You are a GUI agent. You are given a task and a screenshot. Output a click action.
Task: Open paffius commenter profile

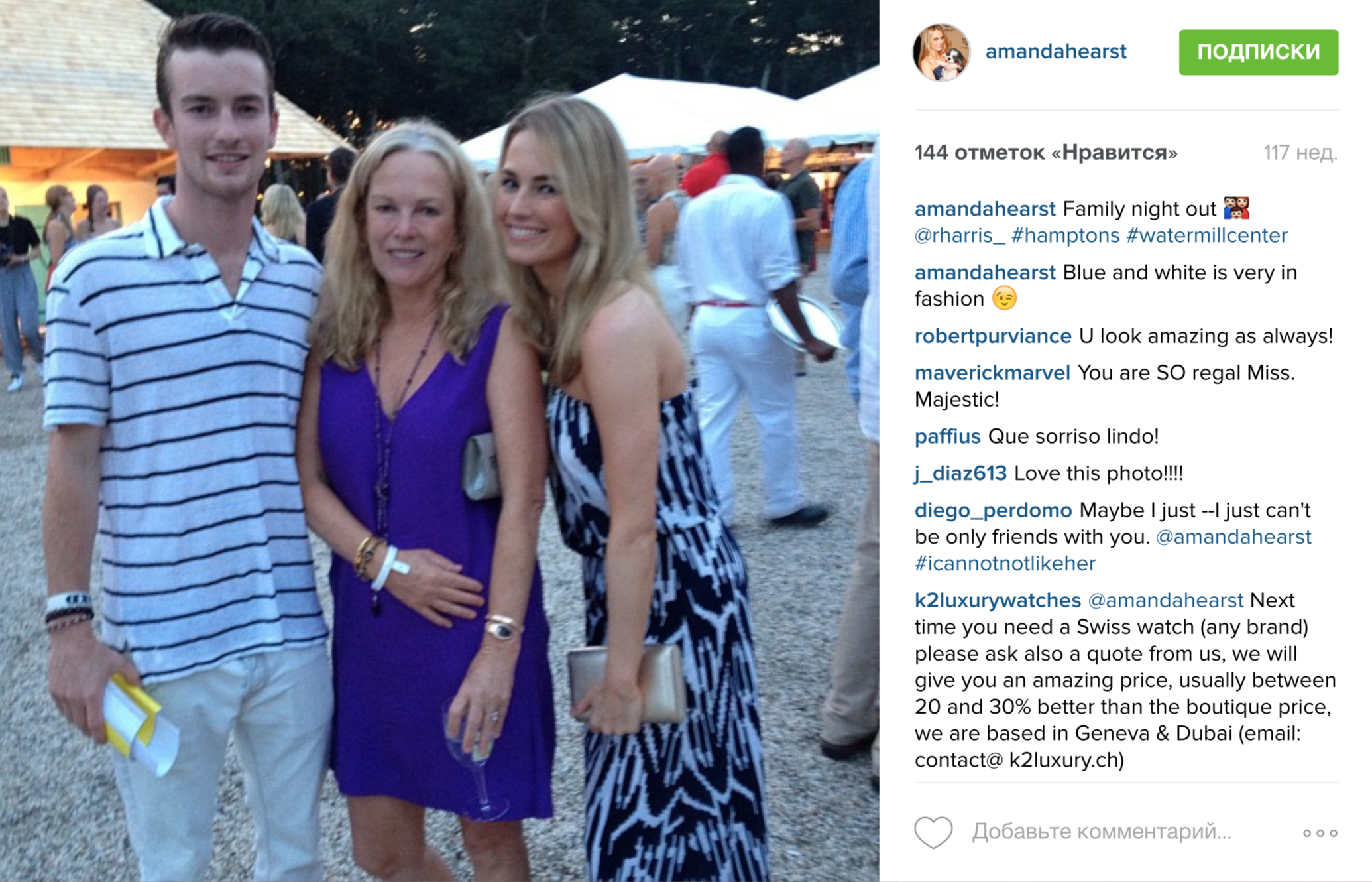(947, 436)
